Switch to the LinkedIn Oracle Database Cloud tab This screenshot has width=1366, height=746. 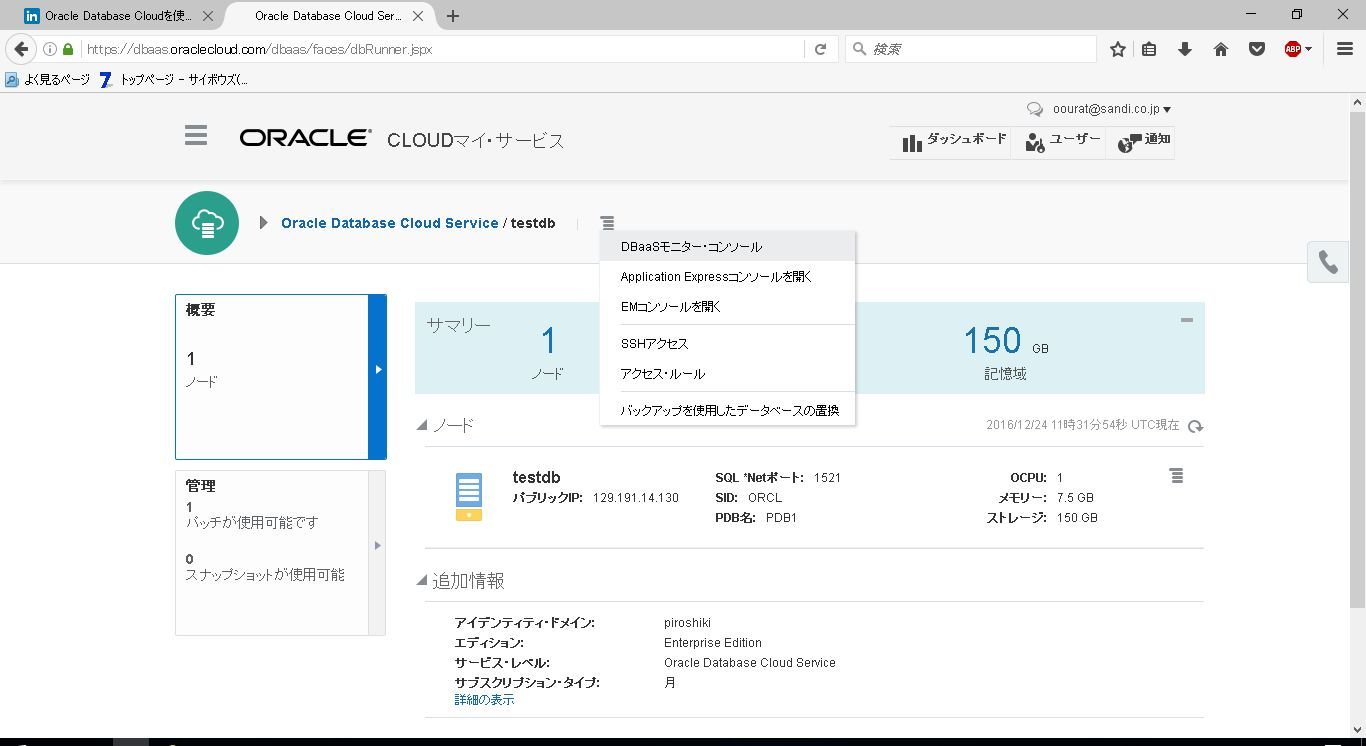(118, 16)
